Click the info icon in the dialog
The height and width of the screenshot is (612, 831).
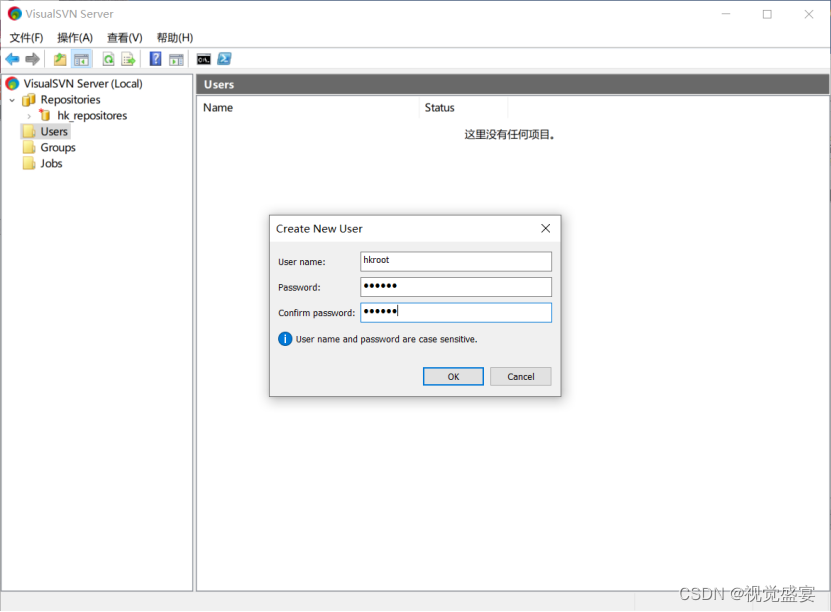click(285, 339)
